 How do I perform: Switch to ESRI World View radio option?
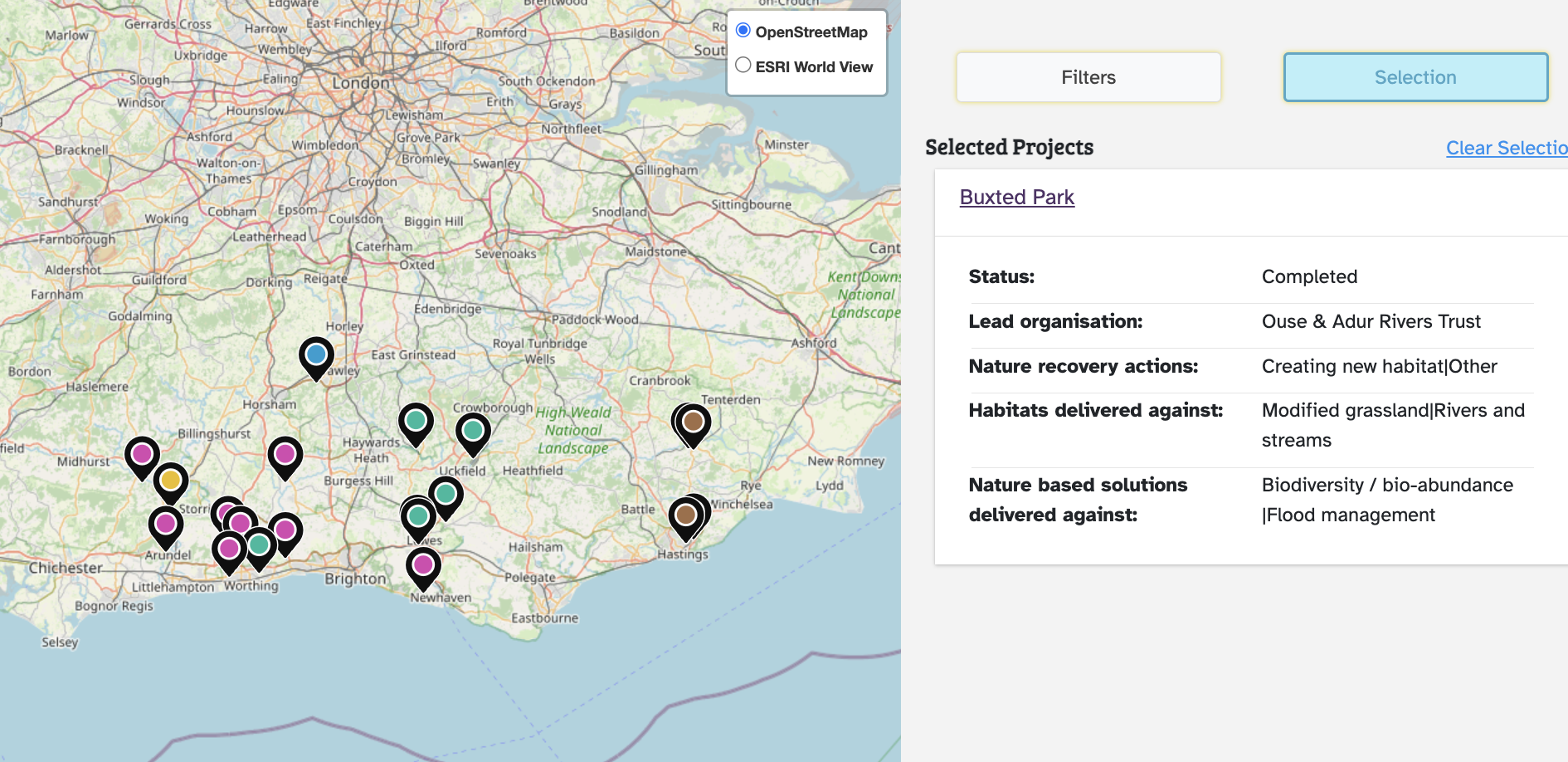[743, 66]
